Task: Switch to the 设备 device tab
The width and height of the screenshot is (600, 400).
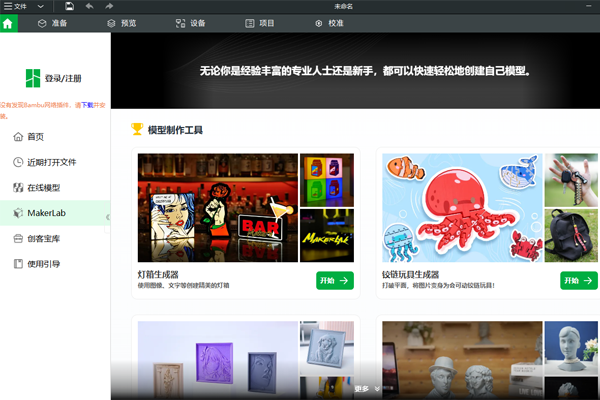Action: [190, 22]
